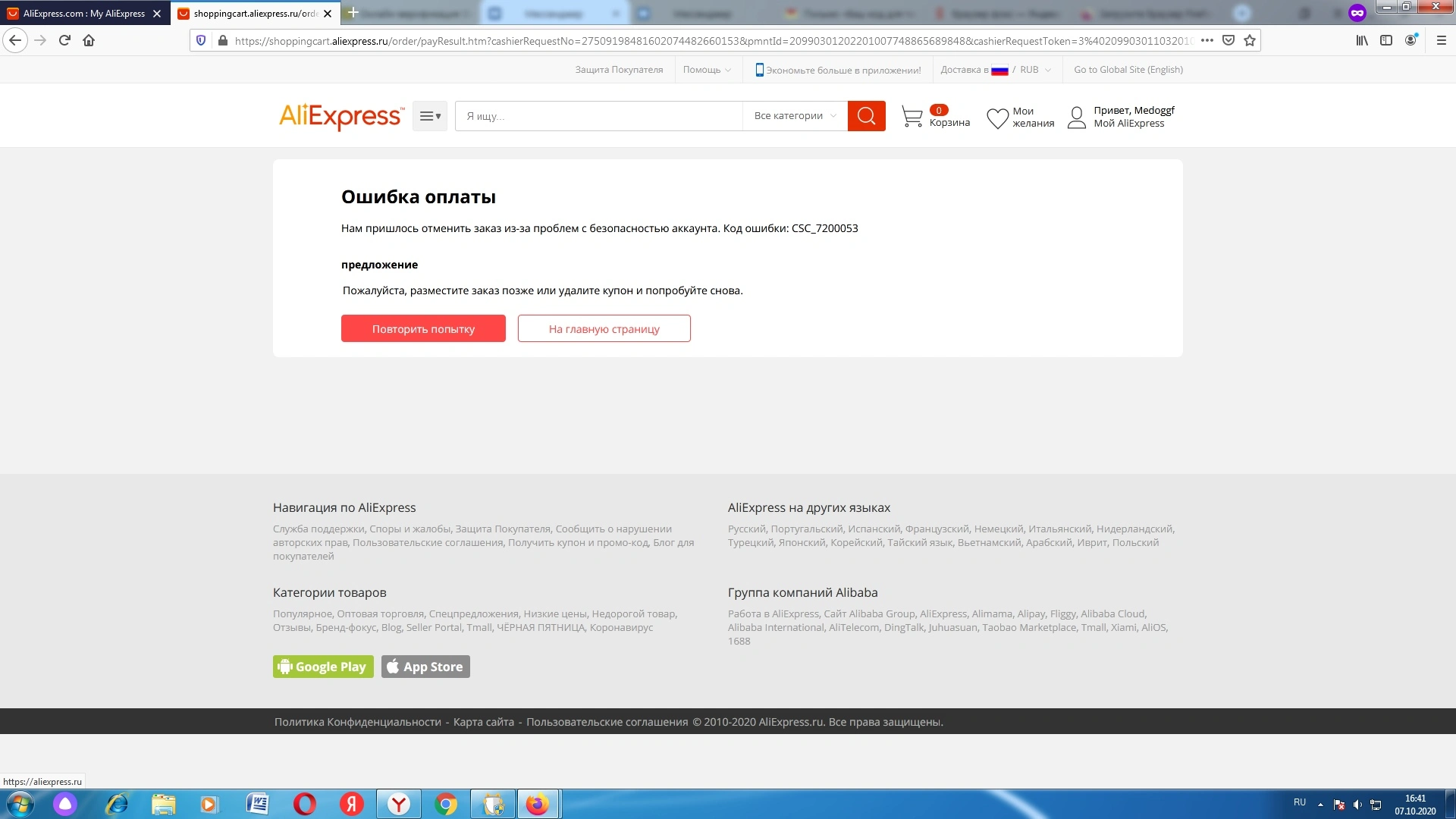Close the shoppingcart.aliexpress.ru tab
This screenshot has height=819, width=1456.
tap(328, 14)
